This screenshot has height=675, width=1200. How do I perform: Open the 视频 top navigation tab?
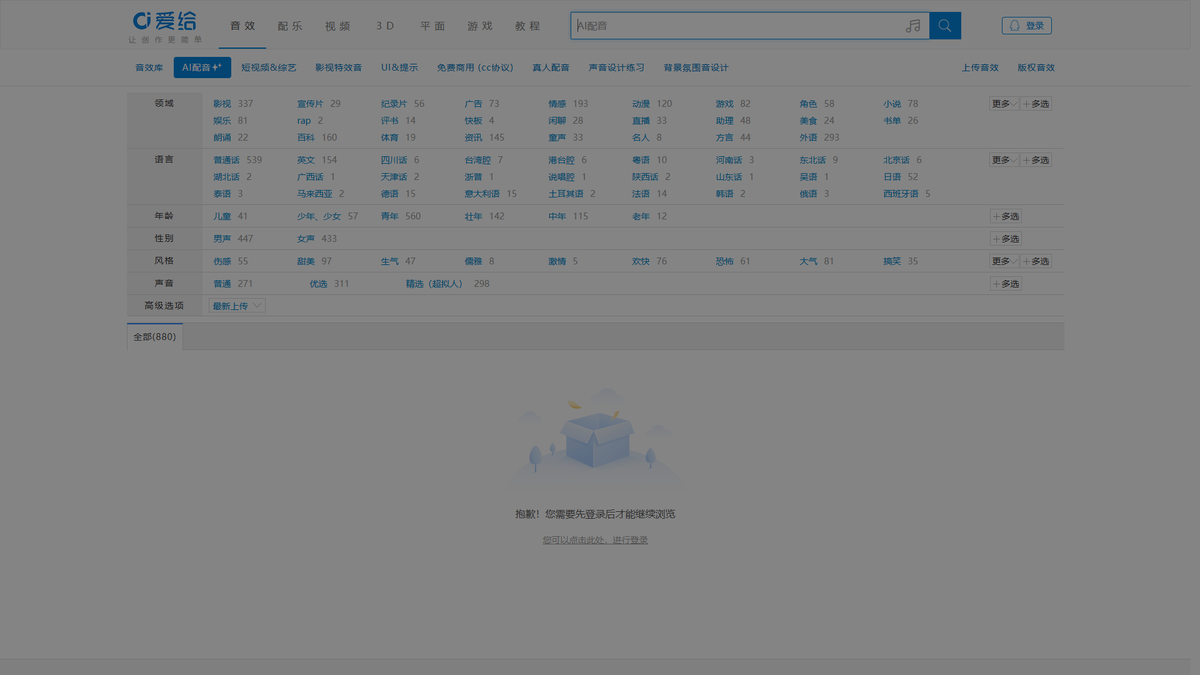pyautogui.click(x=338, y=26)
